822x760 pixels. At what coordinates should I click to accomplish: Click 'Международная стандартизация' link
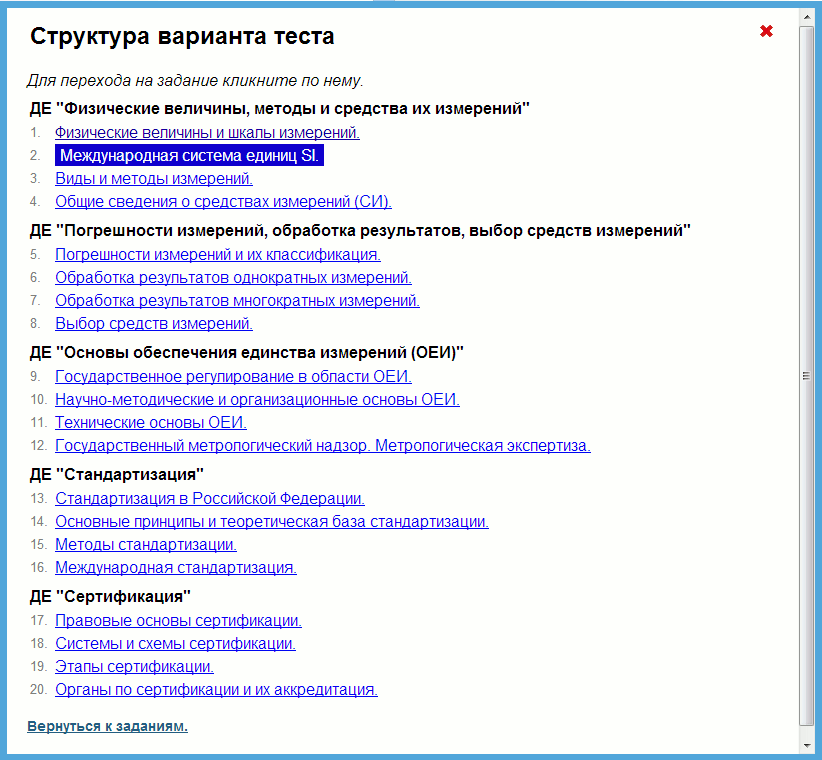click(175, 568)
